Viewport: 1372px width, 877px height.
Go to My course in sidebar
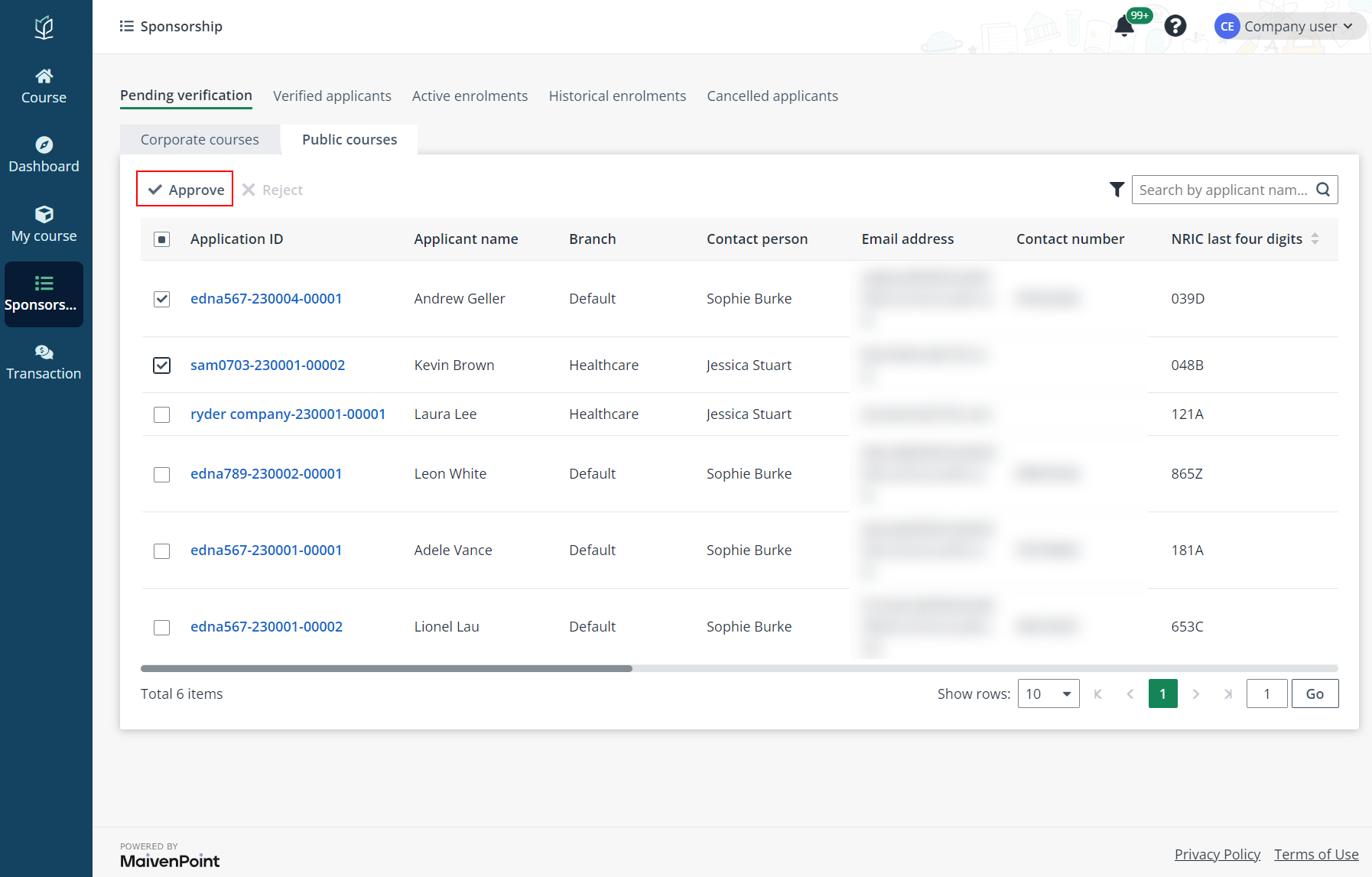pos(44,225)
